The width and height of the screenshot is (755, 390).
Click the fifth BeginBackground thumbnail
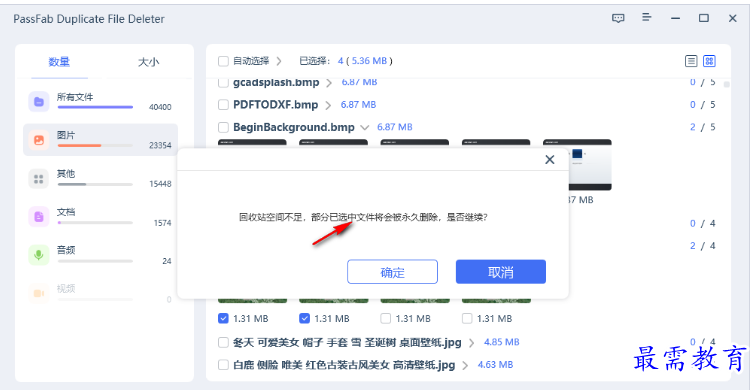point(590,165)
